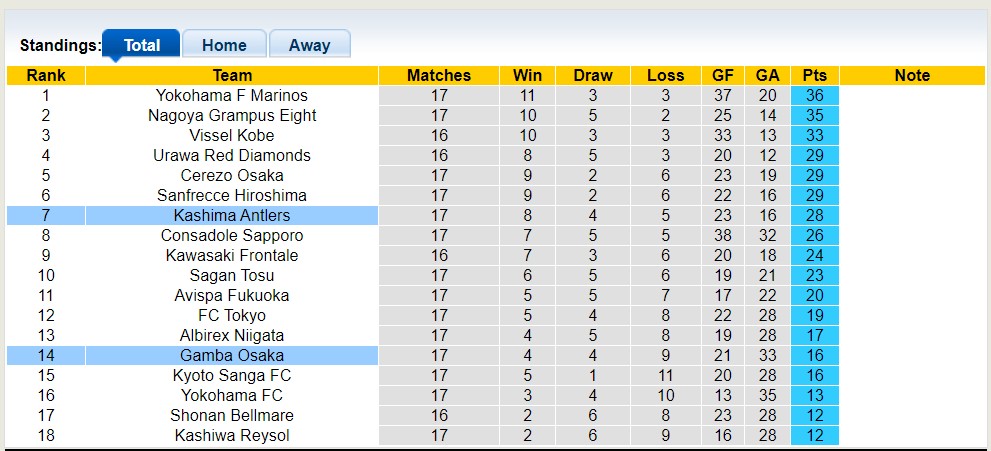The image size is (991, 451).
Task: Click the Rank column header
Action: point(46,76)
